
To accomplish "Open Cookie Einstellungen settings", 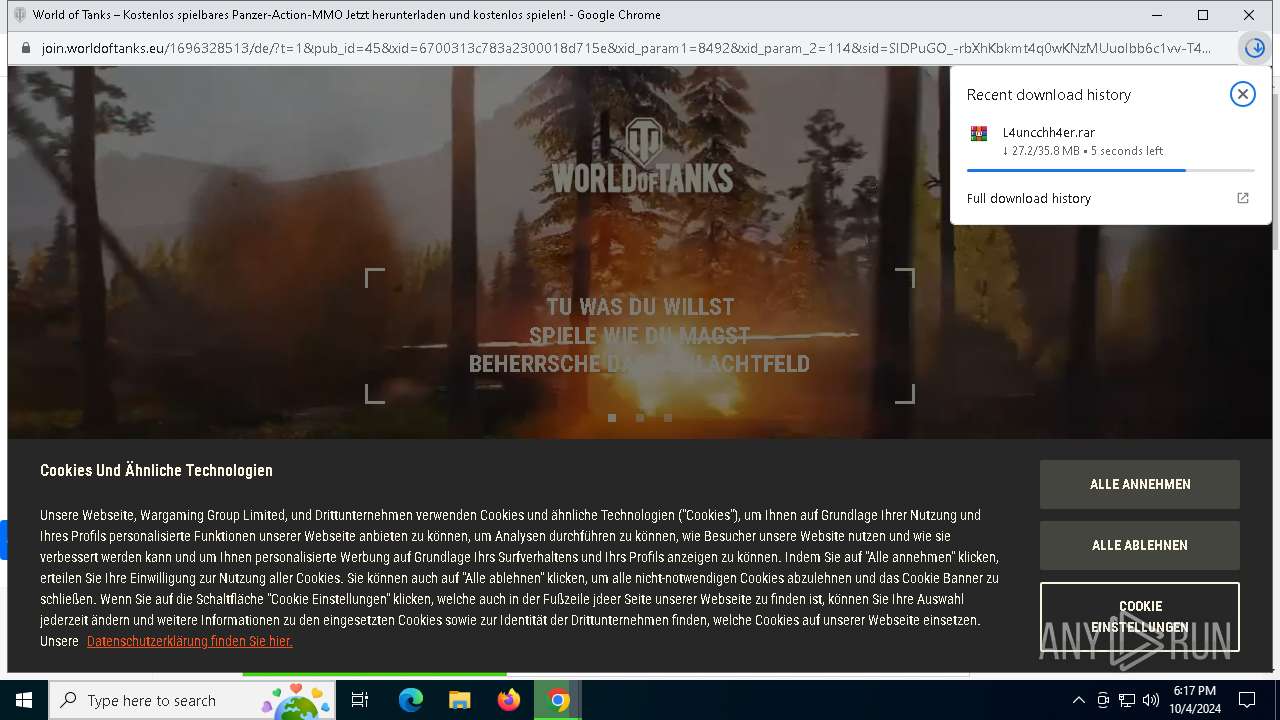I will click(1140, 617).
